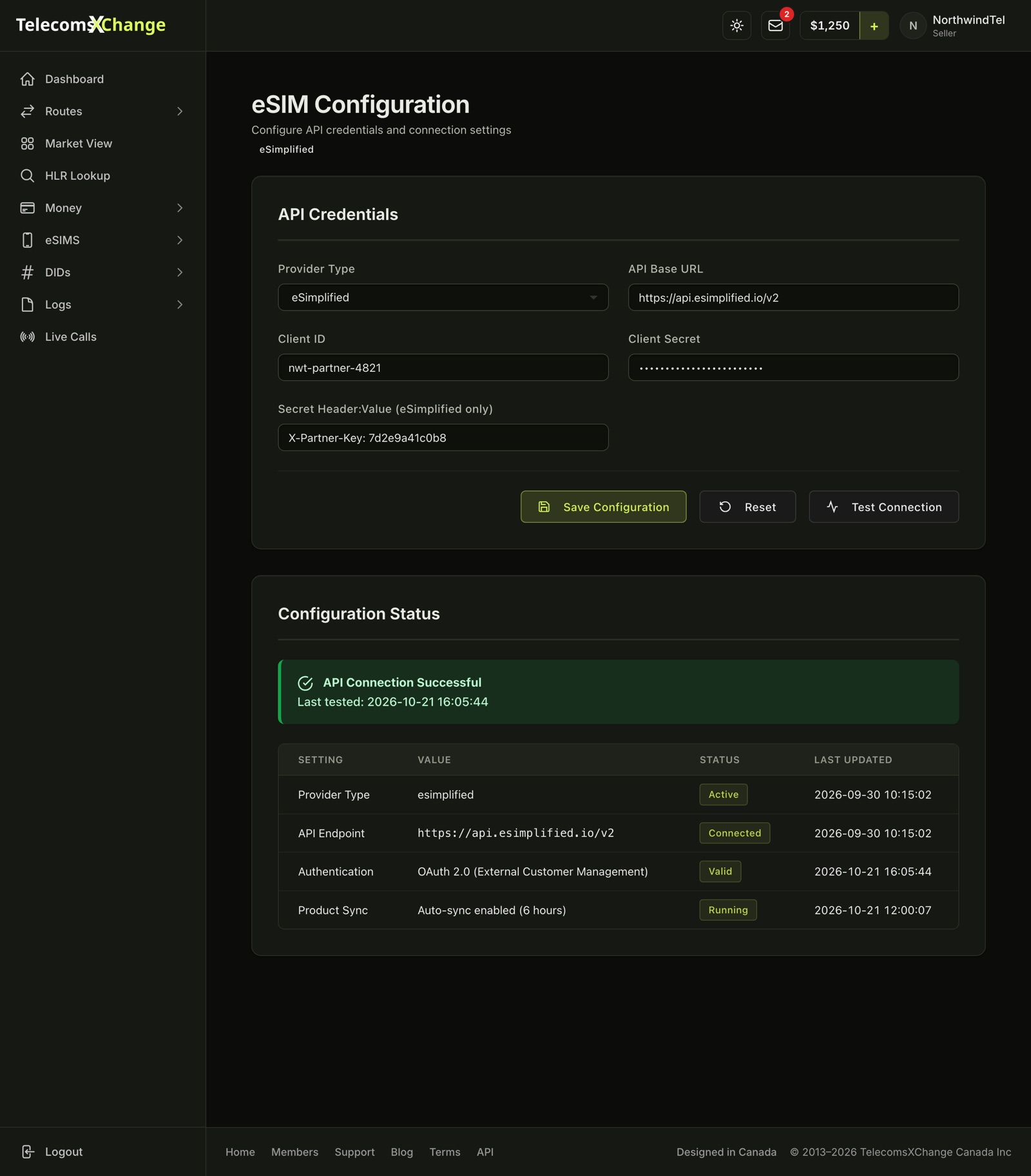Screen dimensions: 1031x1176
Task: Edit the Secret Header:Value field
Action: tap(443, 438)
